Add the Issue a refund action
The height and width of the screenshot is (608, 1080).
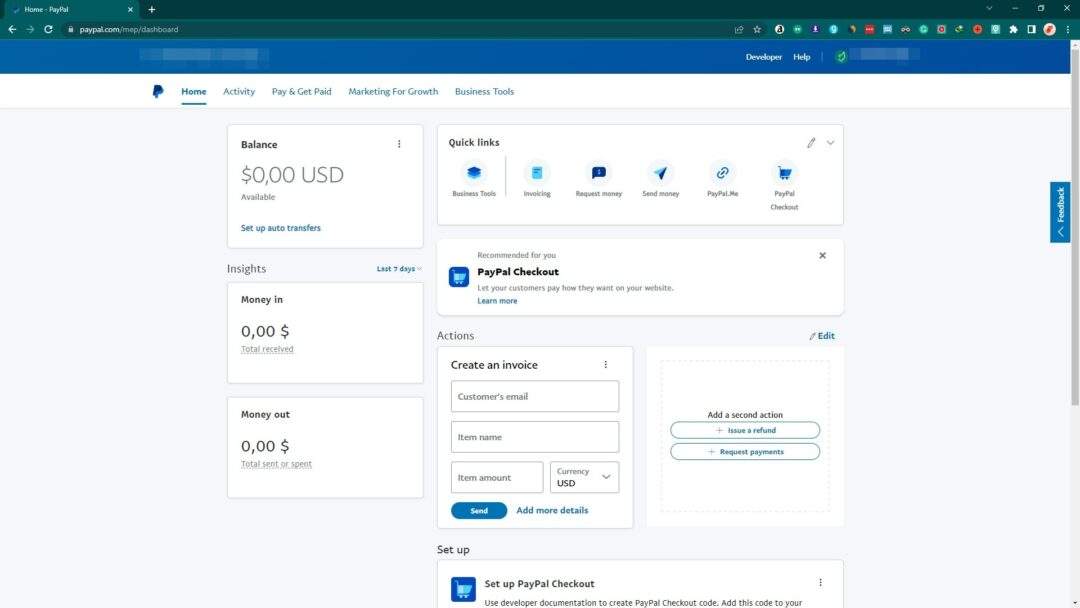[745, 430]
